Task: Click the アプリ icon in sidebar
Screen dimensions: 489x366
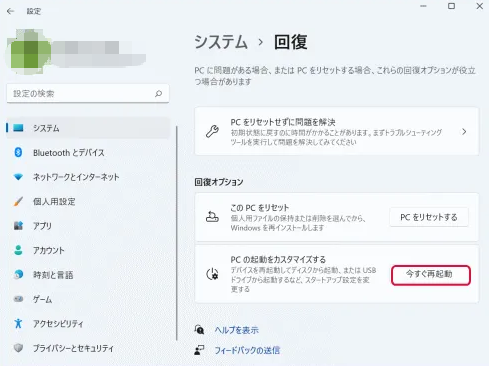Action: 18,226
